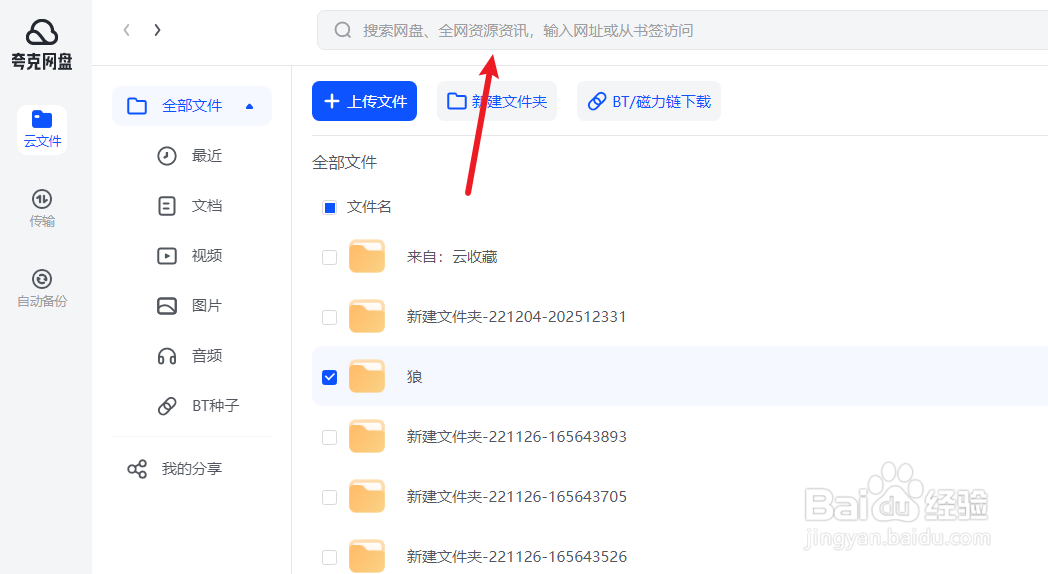This screenshot has width=1048, height=574.
Task: Click the 新建文件夹-221126-165643893 folder icon
Action: [x=367, y=436]
